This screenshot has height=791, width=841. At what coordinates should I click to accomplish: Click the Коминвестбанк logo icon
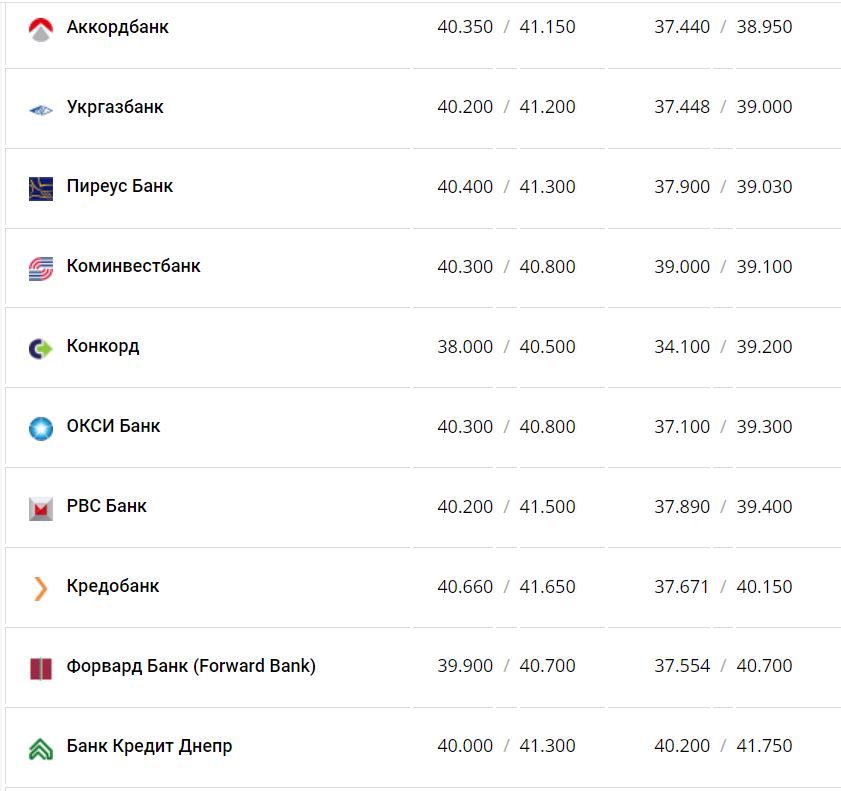40,268
